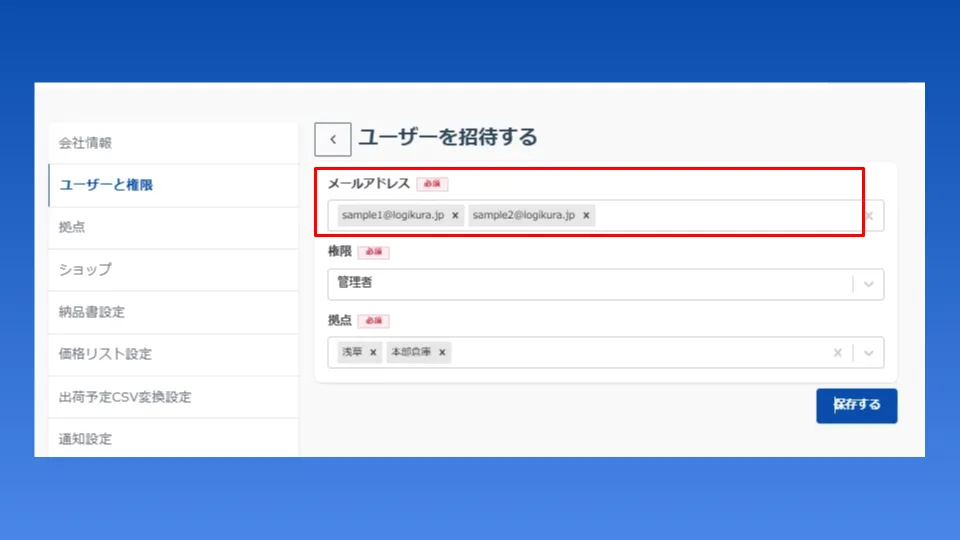Viewport: 960px width, 540px height.
Task: Expand the 権限 dropdown arrow
Action: tap(868, 284)
